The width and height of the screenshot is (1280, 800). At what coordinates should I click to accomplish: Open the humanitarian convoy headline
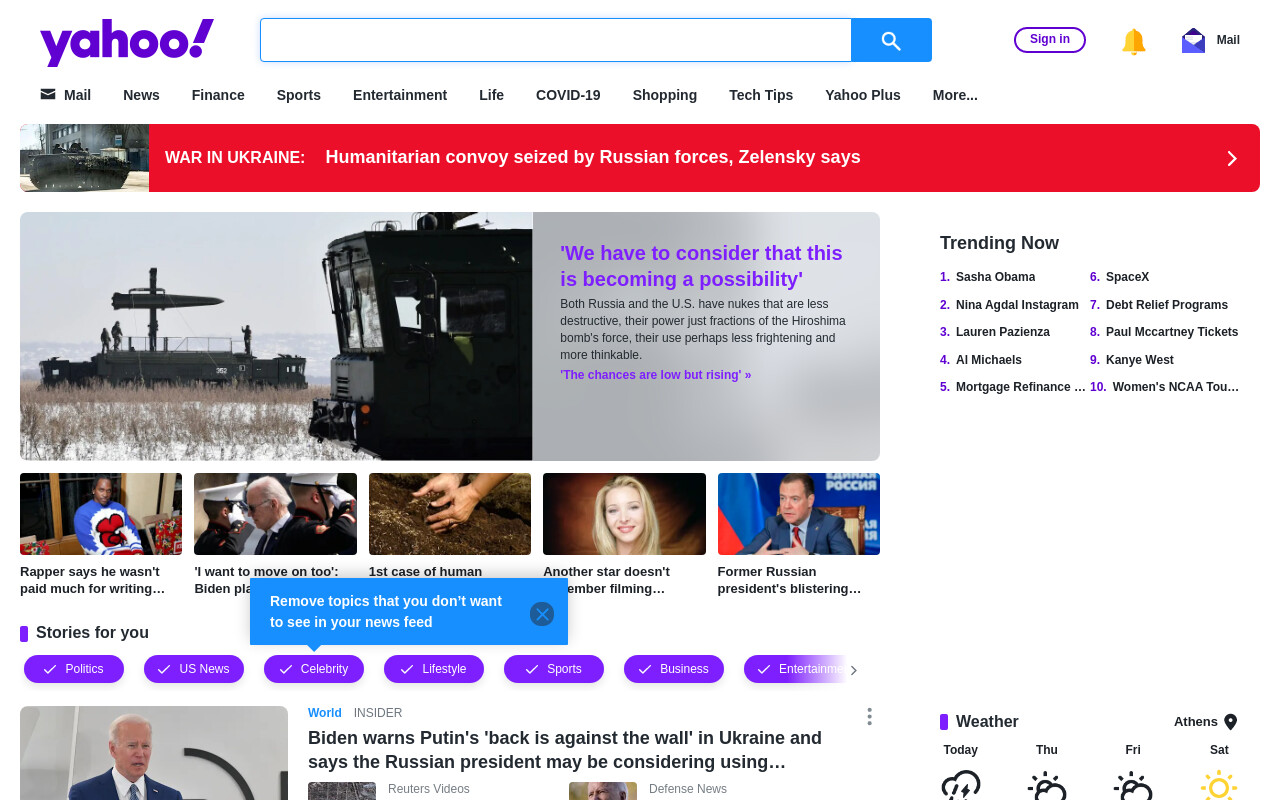click(x=593, y=157)
